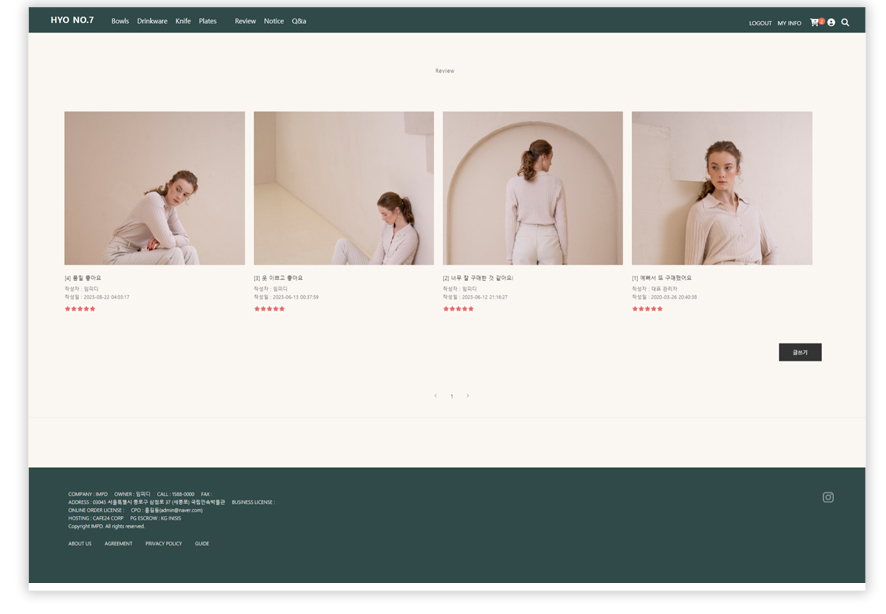
Task: Click the star rating under review [2]
Action: click(x=458, y=309)
